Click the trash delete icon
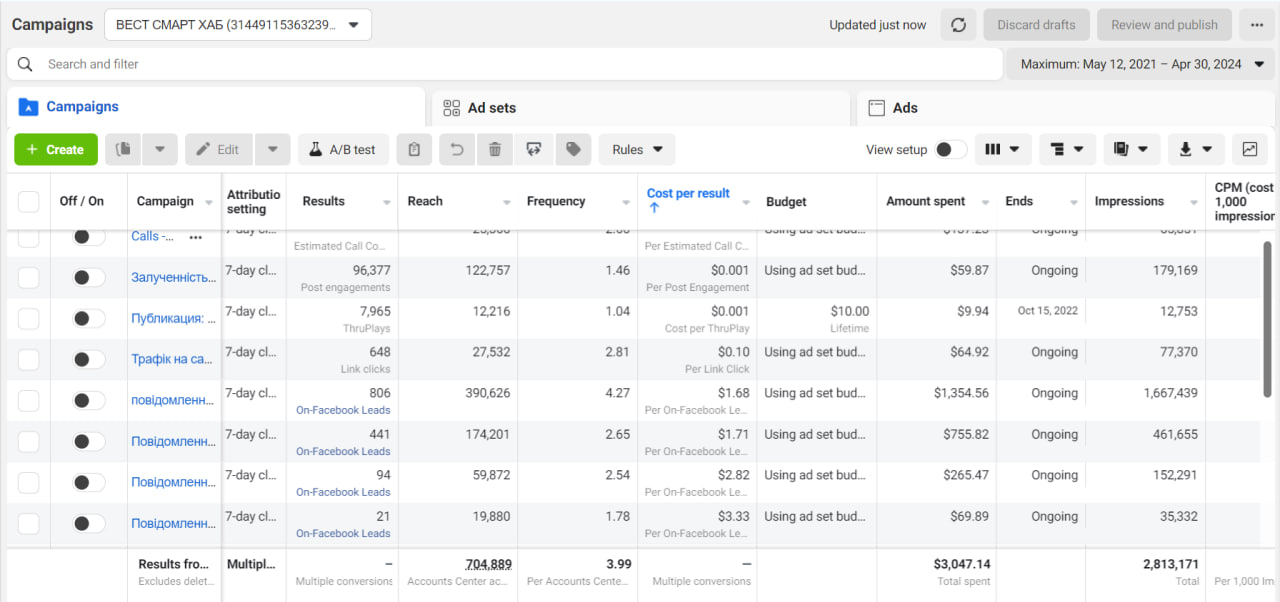This screenshot has width=1280, height=602. tap(495, 150)
